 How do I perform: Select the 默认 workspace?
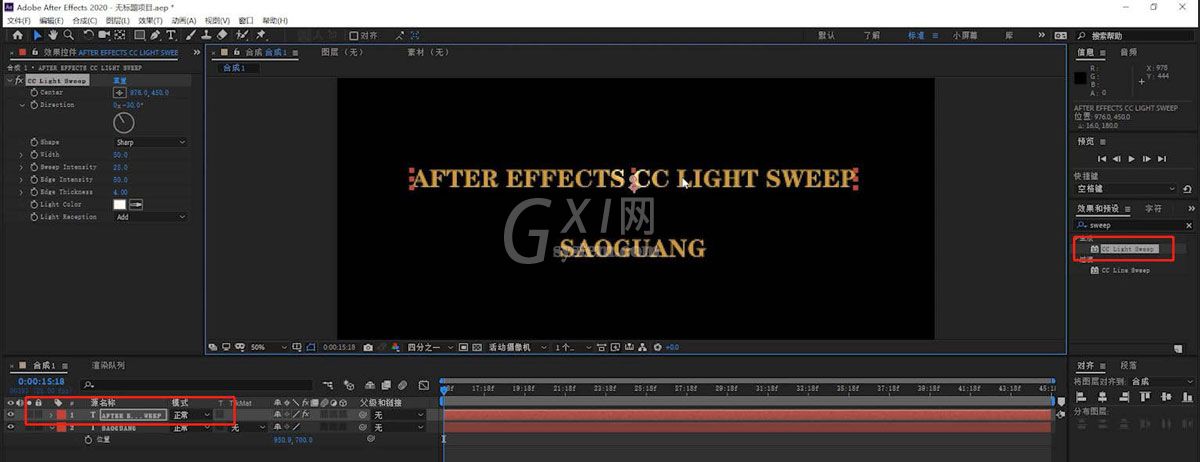click(x=826, y=35)
